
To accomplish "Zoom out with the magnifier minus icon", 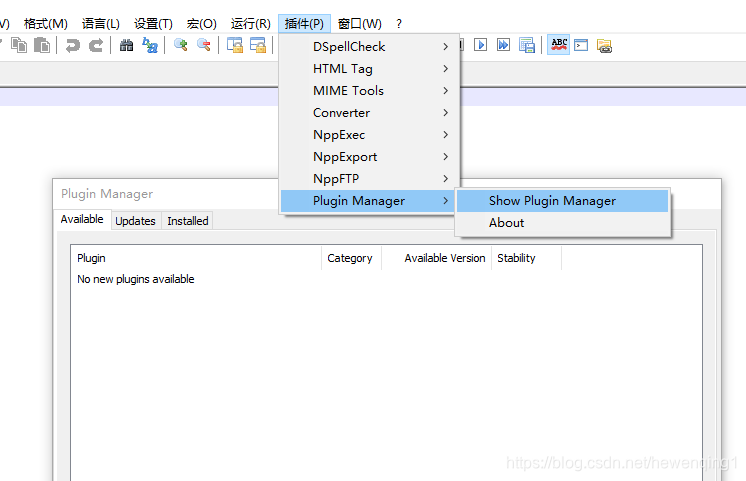I will 204,45.
